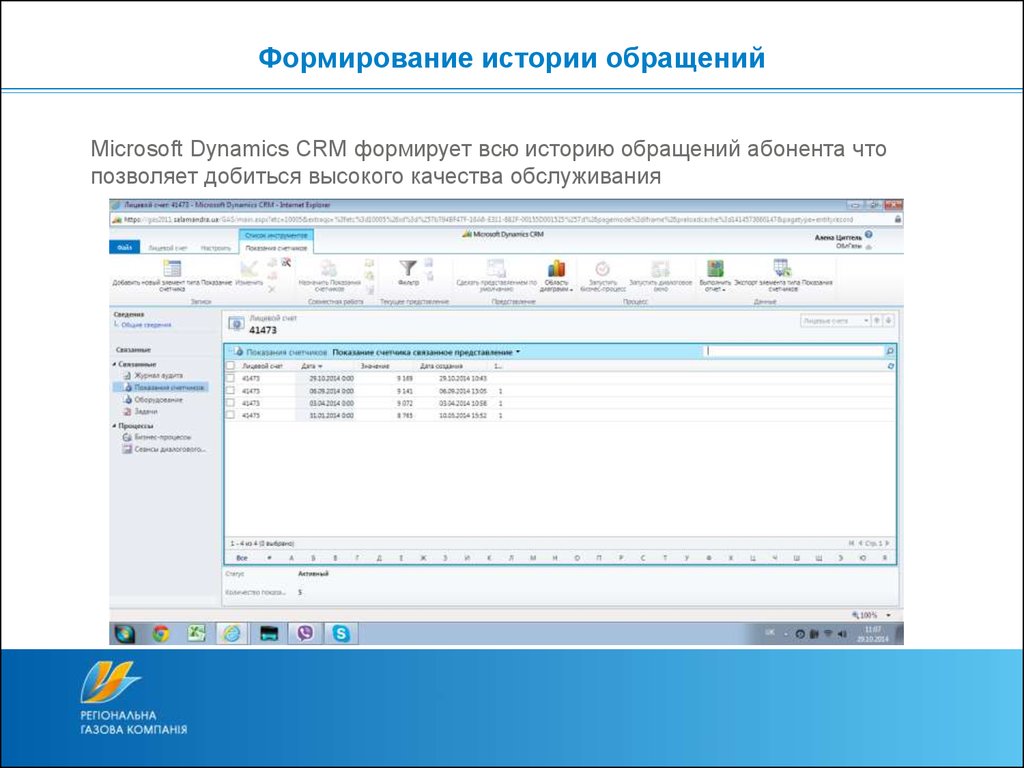Switch to Internet Explorer in the taskbar

tap(232, 633)
